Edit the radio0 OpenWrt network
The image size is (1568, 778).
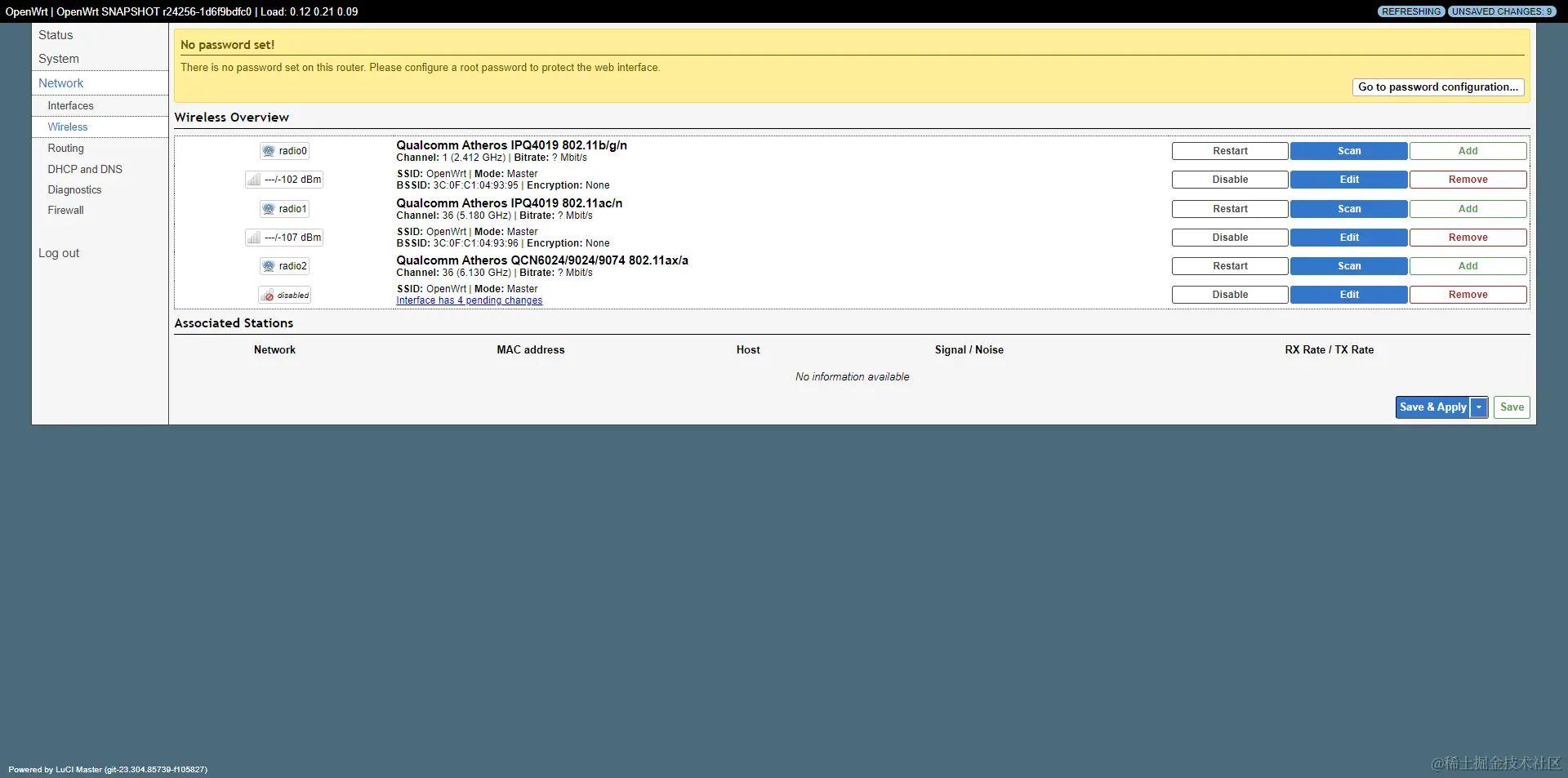click(x=1349, y=180)
